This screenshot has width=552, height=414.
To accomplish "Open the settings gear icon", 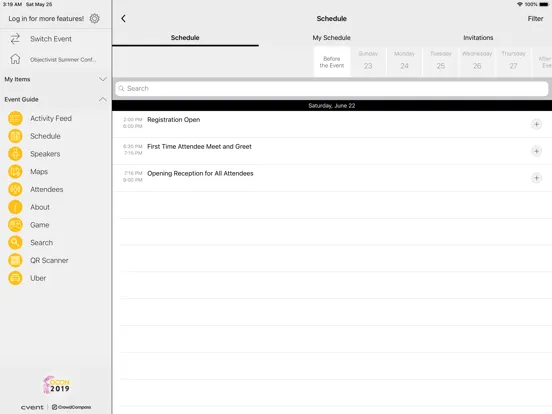I will 94,18.
